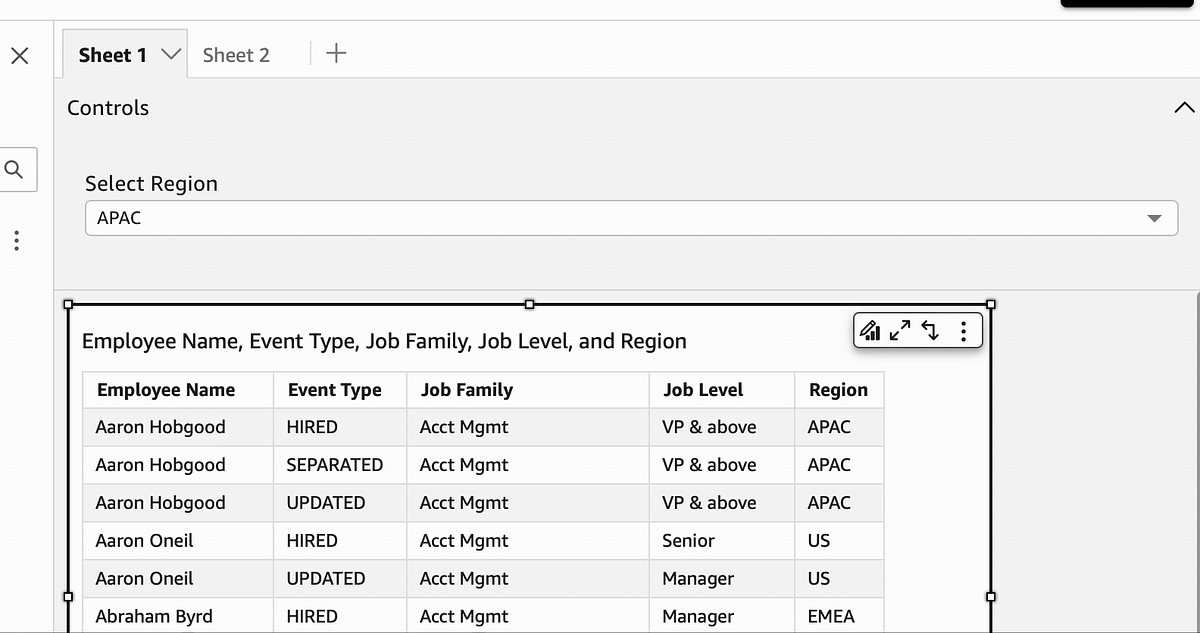Switch to the Sheet 2 tab
Screen dimensions: 1200x633
pyautogui.click(x=235, y=55)
